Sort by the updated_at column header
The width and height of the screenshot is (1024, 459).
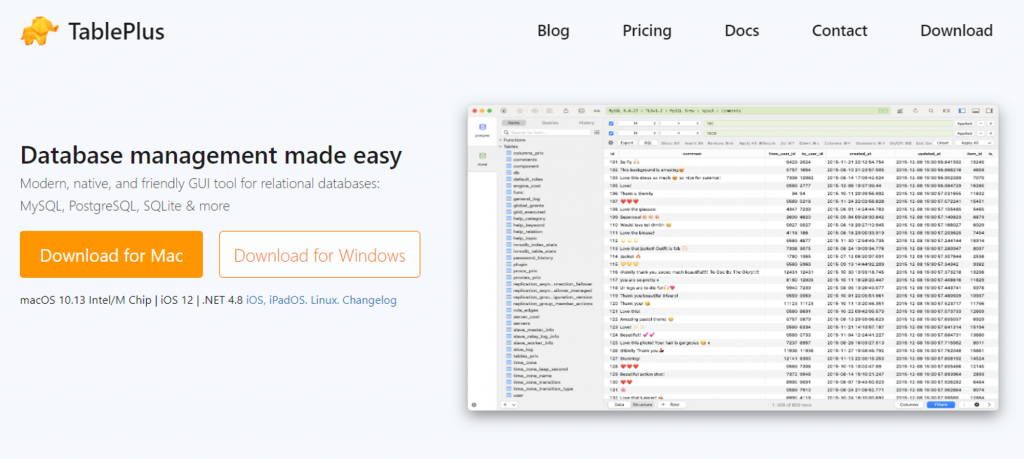pyautogui.click(x=929, y=154)
